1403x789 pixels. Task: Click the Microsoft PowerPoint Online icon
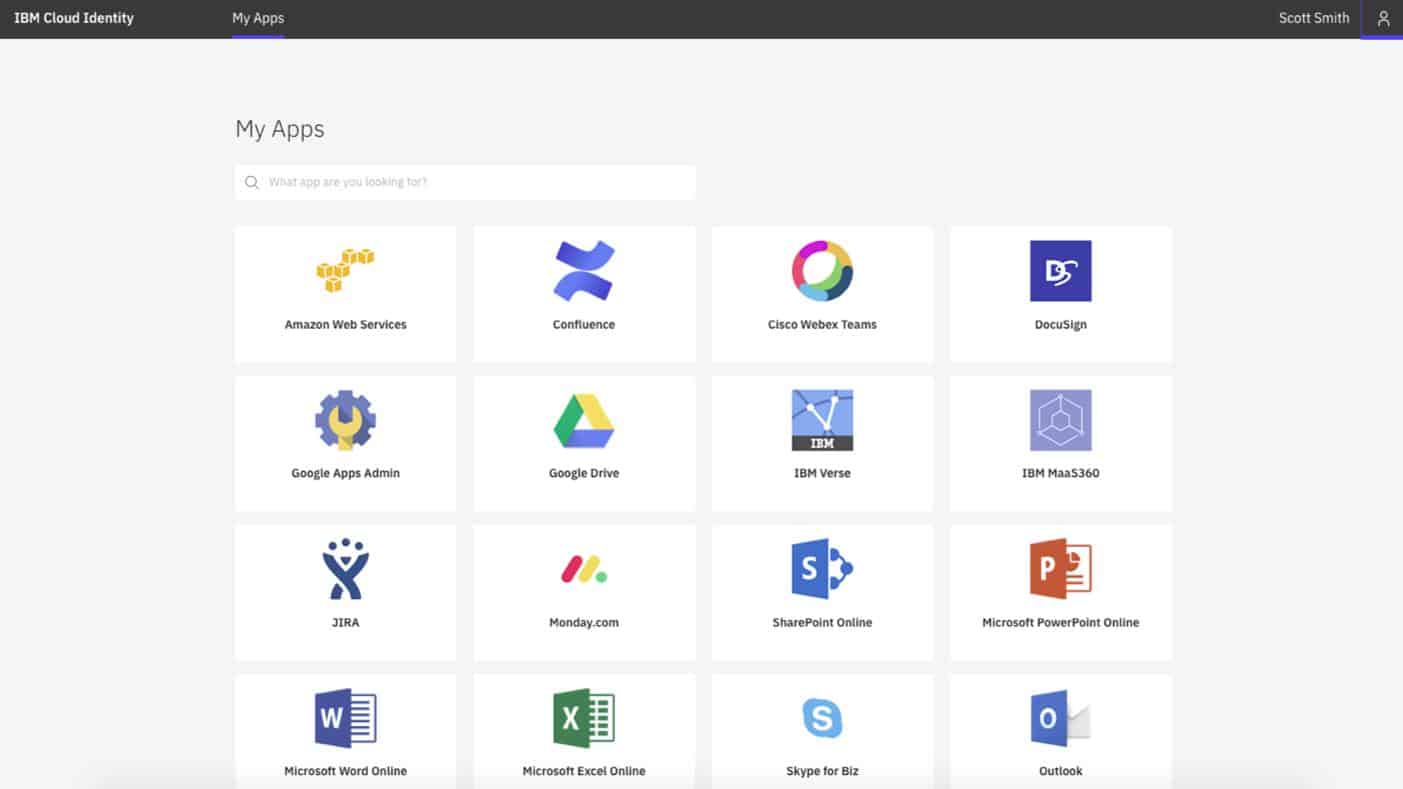click(x=1060, y=569)
